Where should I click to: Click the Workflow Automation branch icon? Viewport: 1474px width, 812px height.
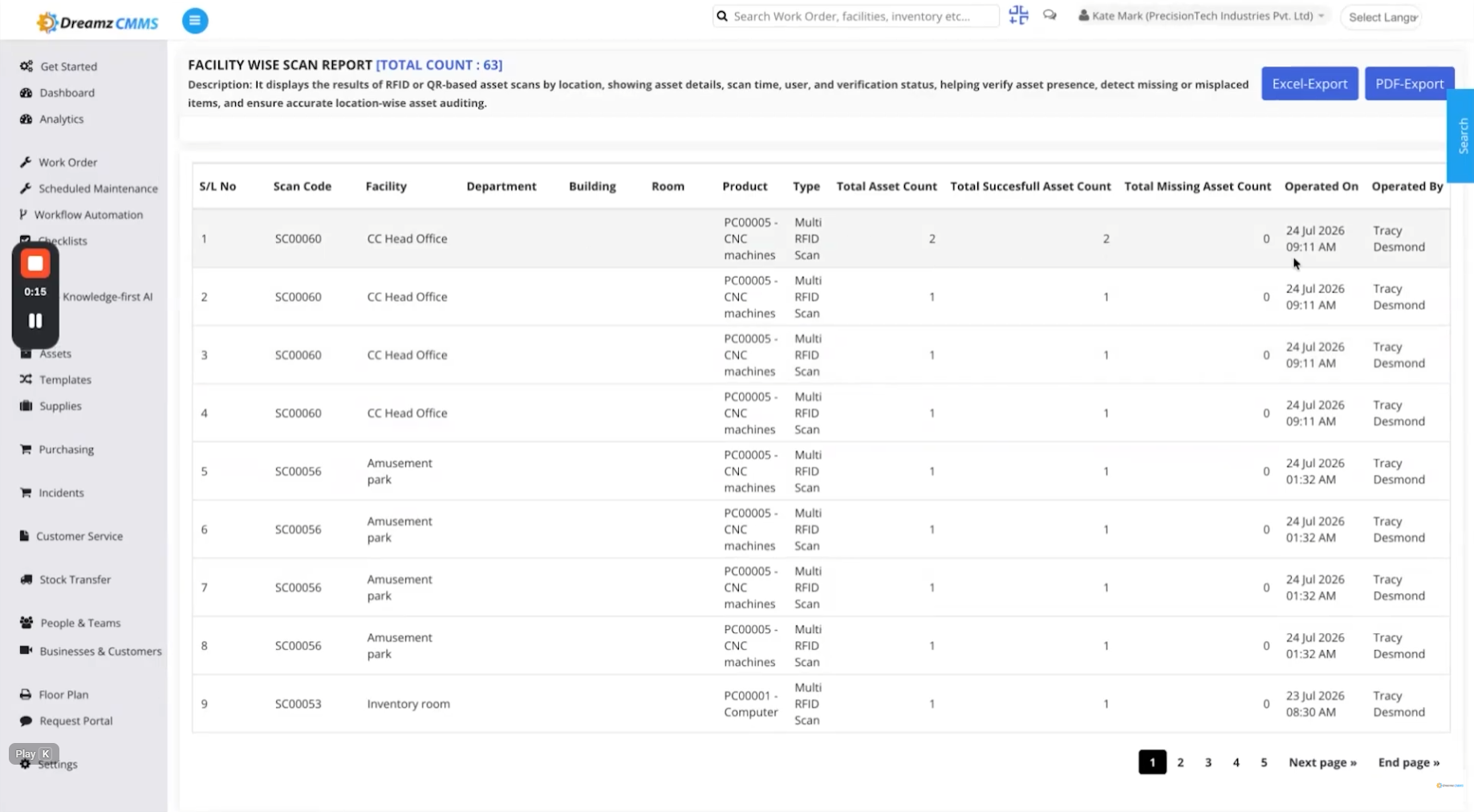(x=23, y=215)
